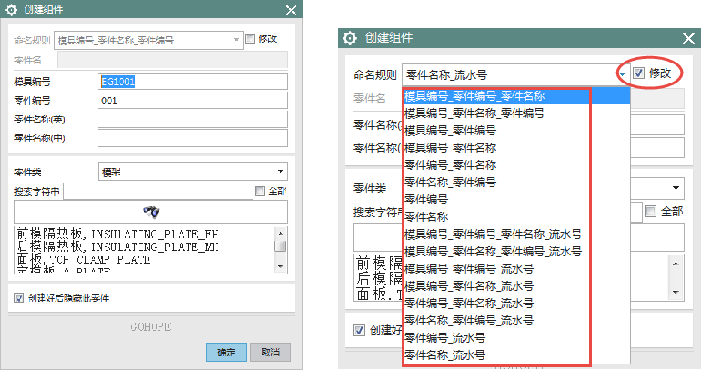Toggle 创建好后隐藏此零件 checkbox in left dialog
The width and height of the screenshot is (702, 370).
[19, 298]
